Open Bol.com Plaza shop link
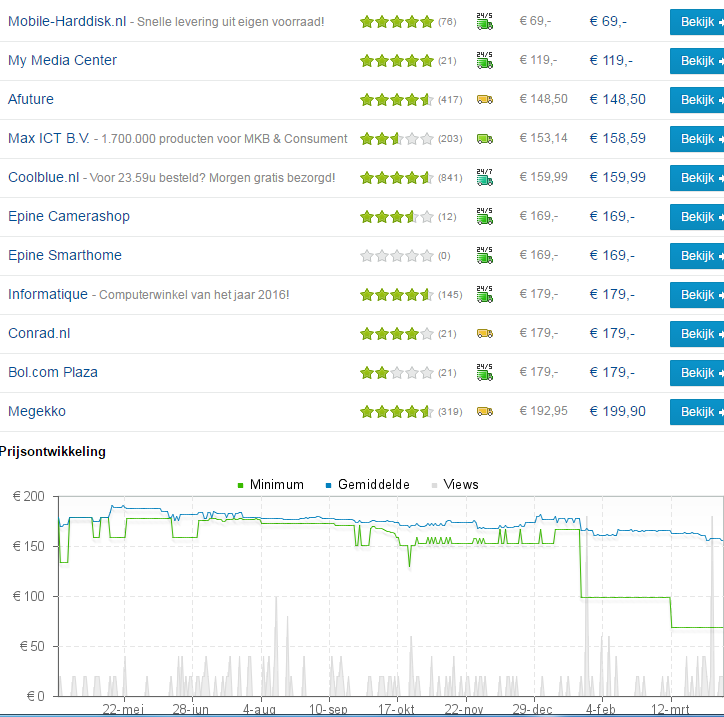Image resolution: width=724 pixels, height=717 pixels. tap(53, 372)
